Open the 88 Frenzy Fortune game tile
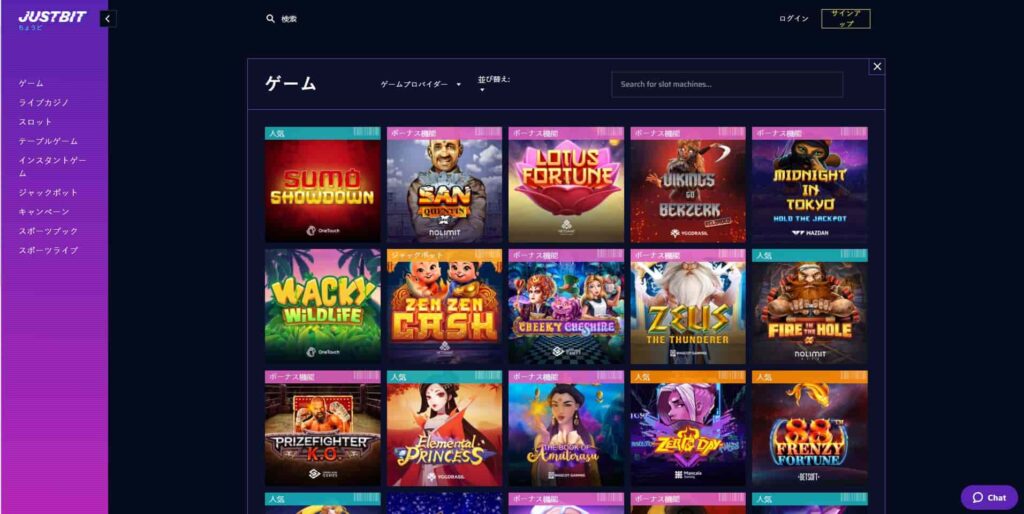1024x514 pixels. coord(810,428)
